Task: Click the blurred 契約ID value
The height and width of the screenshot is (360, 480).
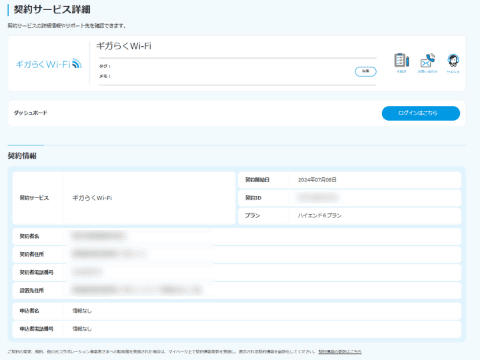Action: click(318, 198)
